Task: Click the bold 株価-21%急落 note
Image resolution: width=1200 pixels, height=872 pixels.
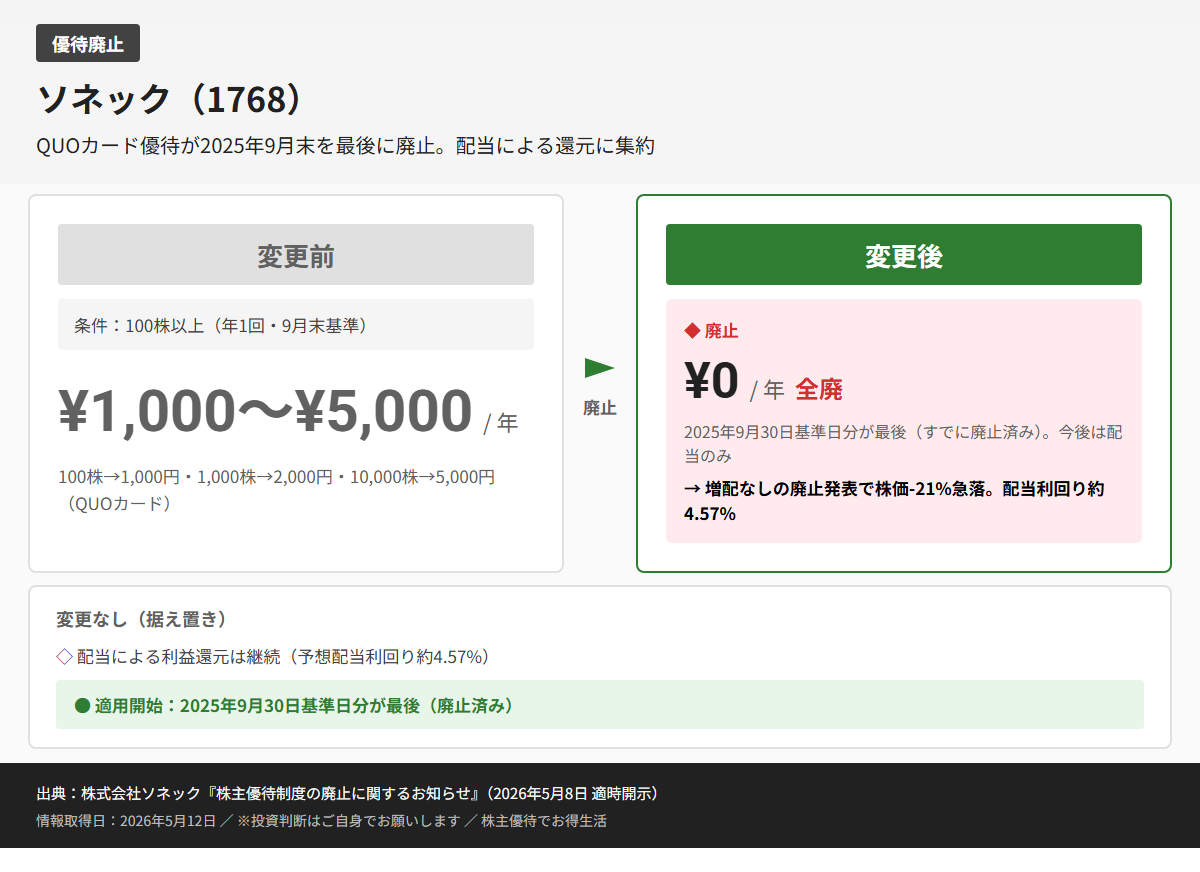Action: (x=895, y=501)
